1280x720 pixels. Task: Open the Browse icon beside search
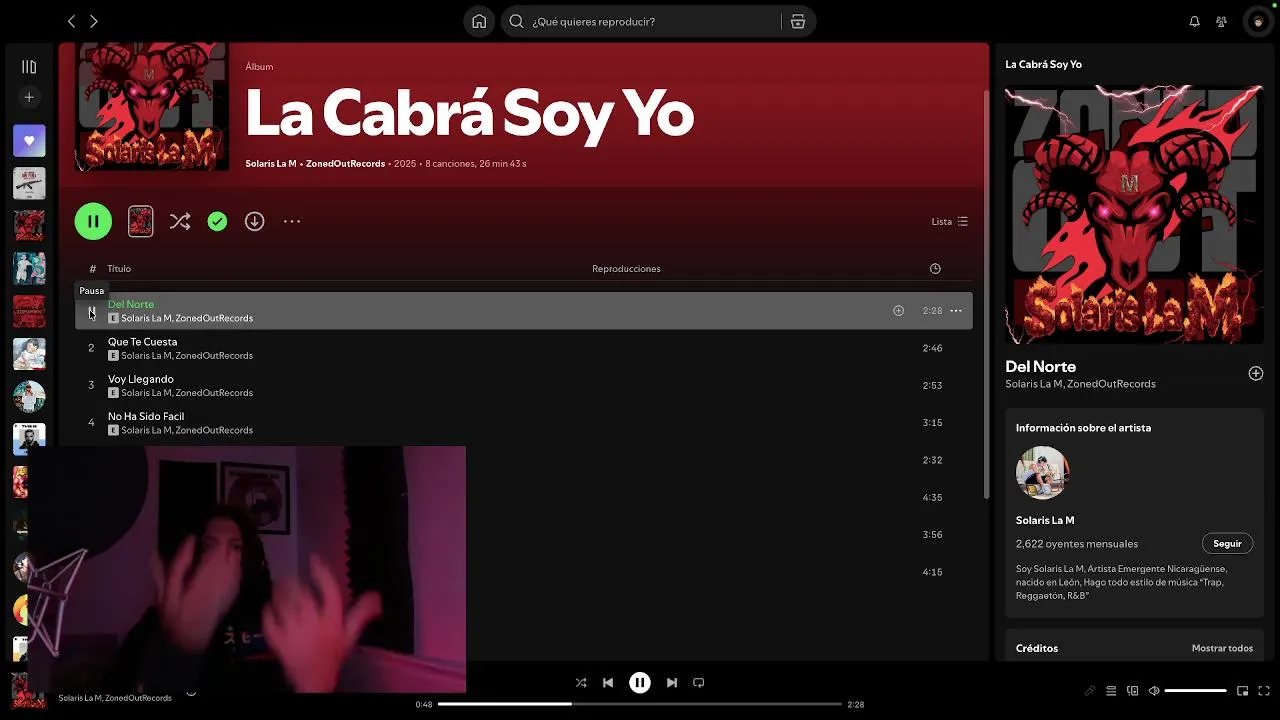[x=798, y=21]
